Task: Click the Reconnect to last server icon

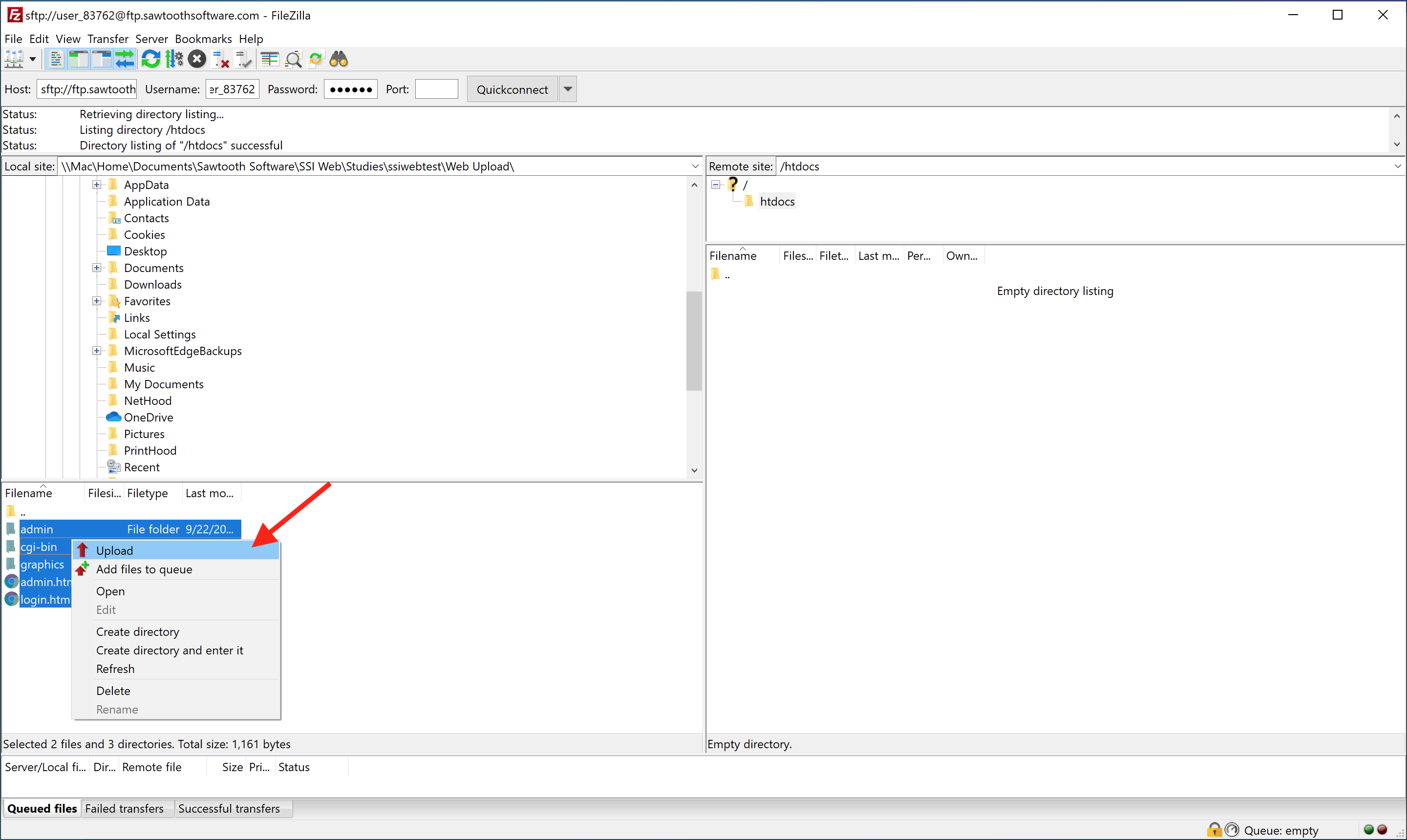Action: tap(243, 60)
